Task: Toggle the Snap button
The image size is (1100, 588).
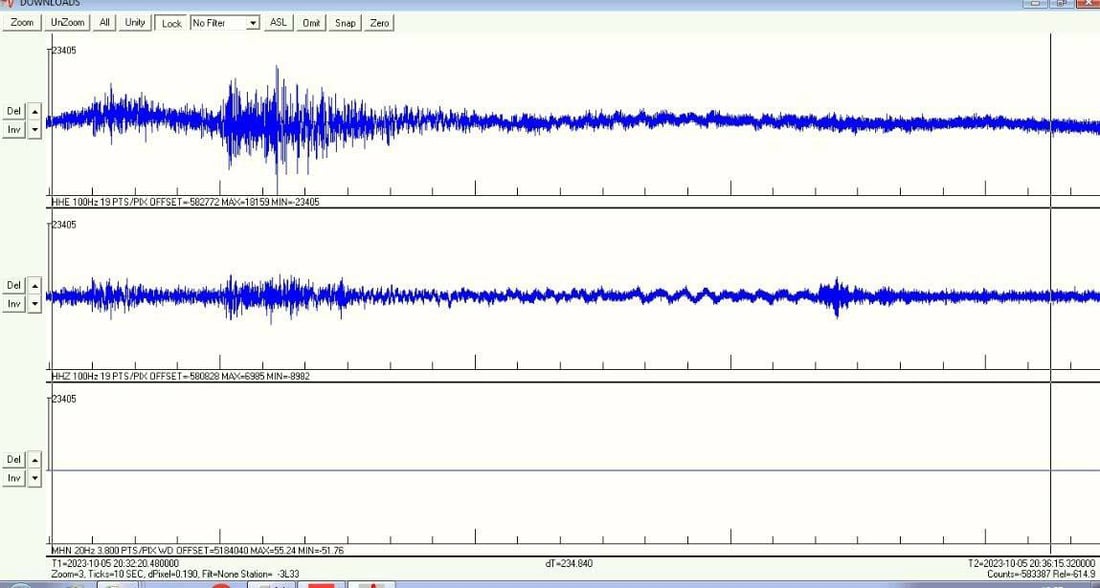Action: [x=345, y=23]
